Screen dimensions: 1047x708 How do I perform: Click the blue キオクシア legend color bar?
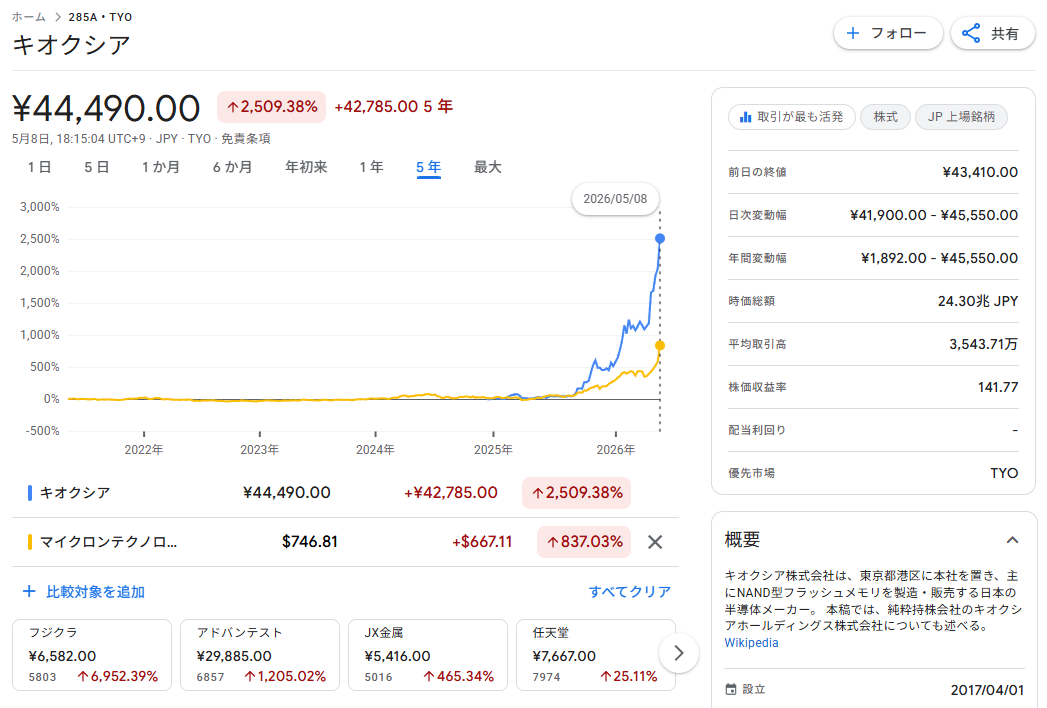pos(29,493)
